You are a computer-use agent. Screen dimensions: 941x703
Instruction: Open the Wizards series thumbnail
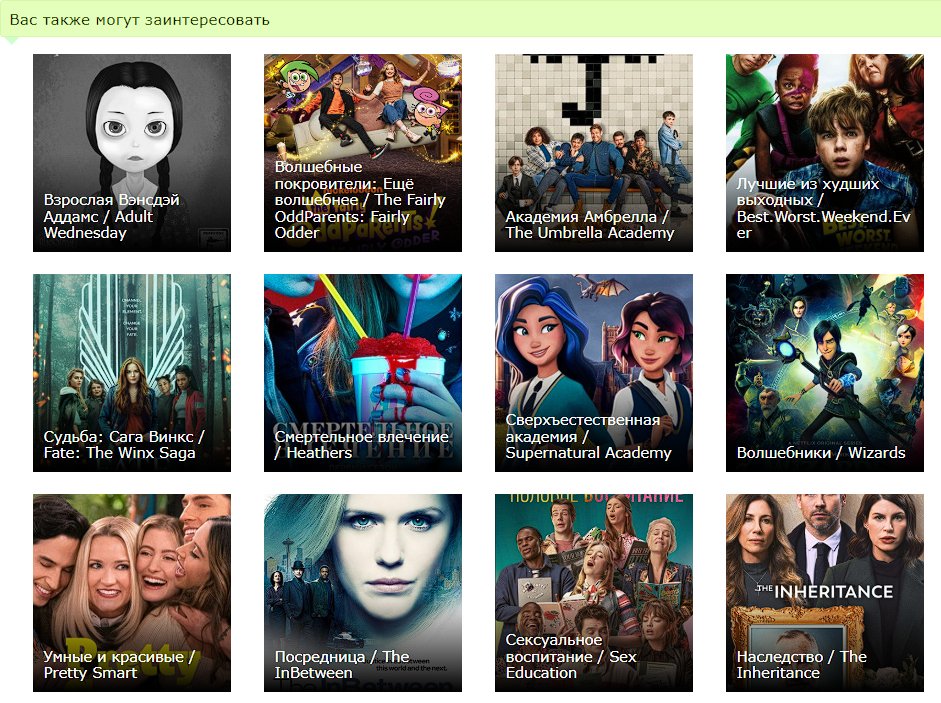tap(824, 350)
